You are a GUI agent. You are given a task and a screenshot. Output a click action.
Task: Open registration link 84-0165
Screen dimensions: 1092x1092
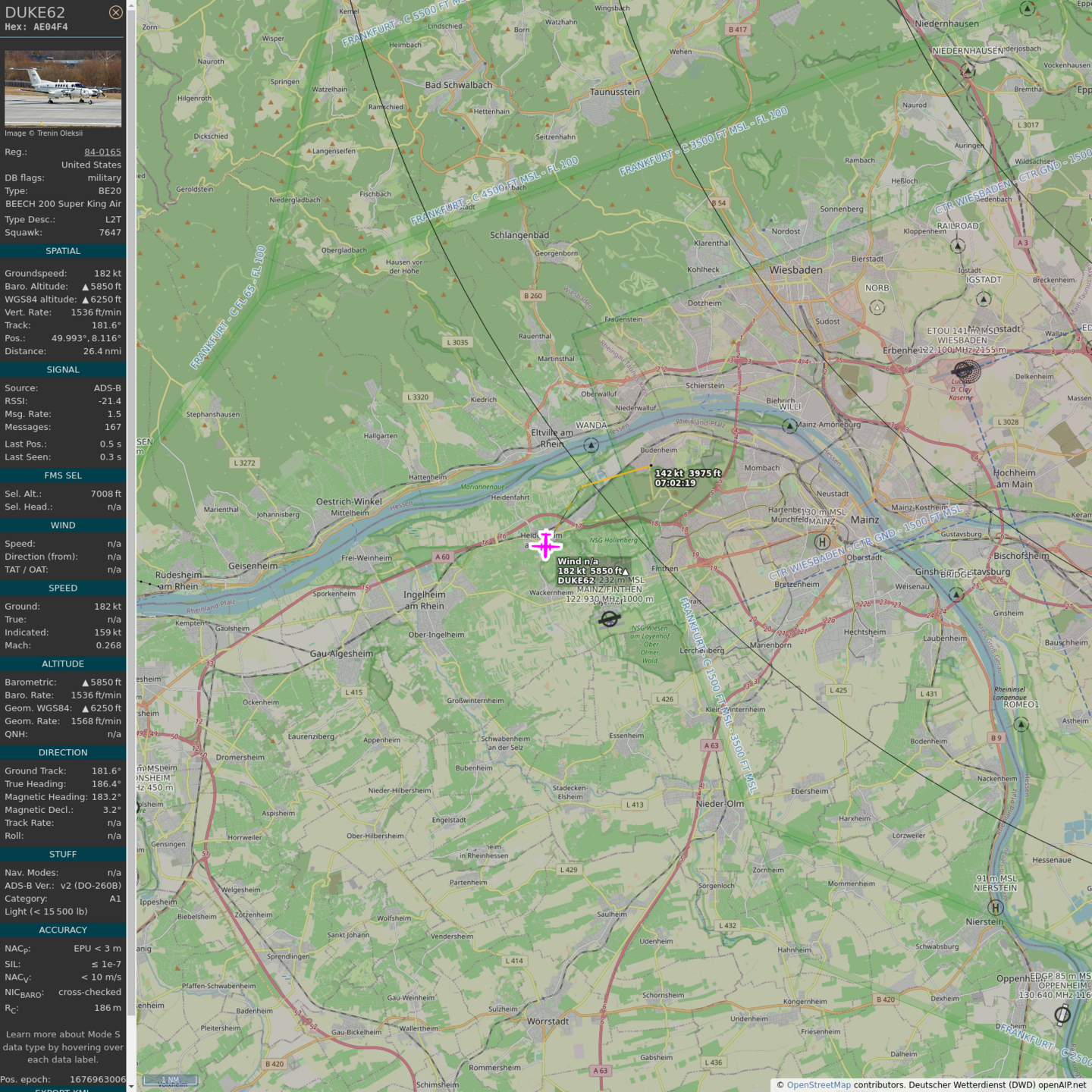pyautogui.click(x=102, y=152)
